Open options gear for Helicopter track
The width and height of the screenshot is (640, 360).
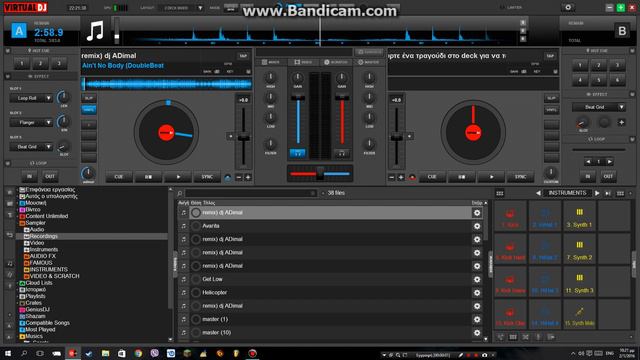coord(477,293)
